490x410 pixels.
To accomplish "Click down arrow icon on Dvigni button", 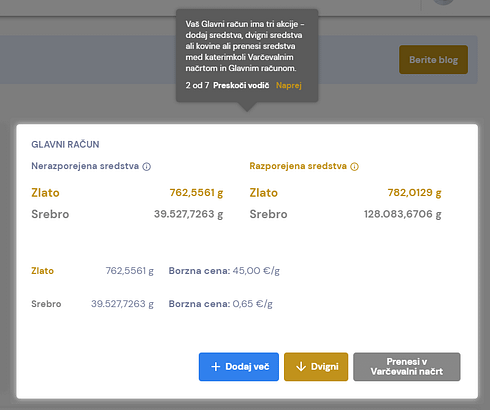I will click(x=301, y=367).
